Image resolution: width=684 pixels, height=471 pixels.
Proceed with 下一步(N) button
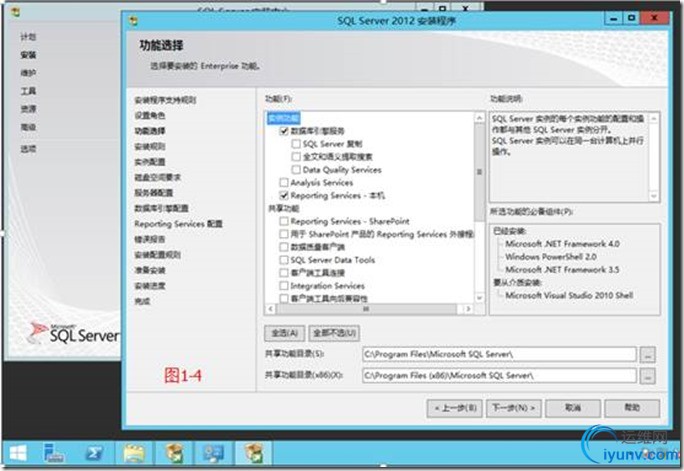coord(514,409)
